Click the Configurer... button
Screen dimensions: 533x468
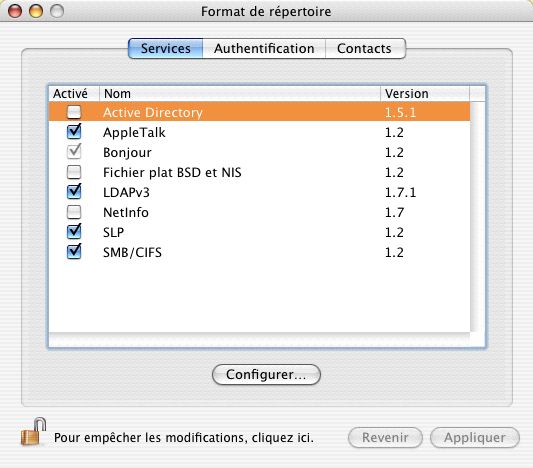click(x=266, y=375)
